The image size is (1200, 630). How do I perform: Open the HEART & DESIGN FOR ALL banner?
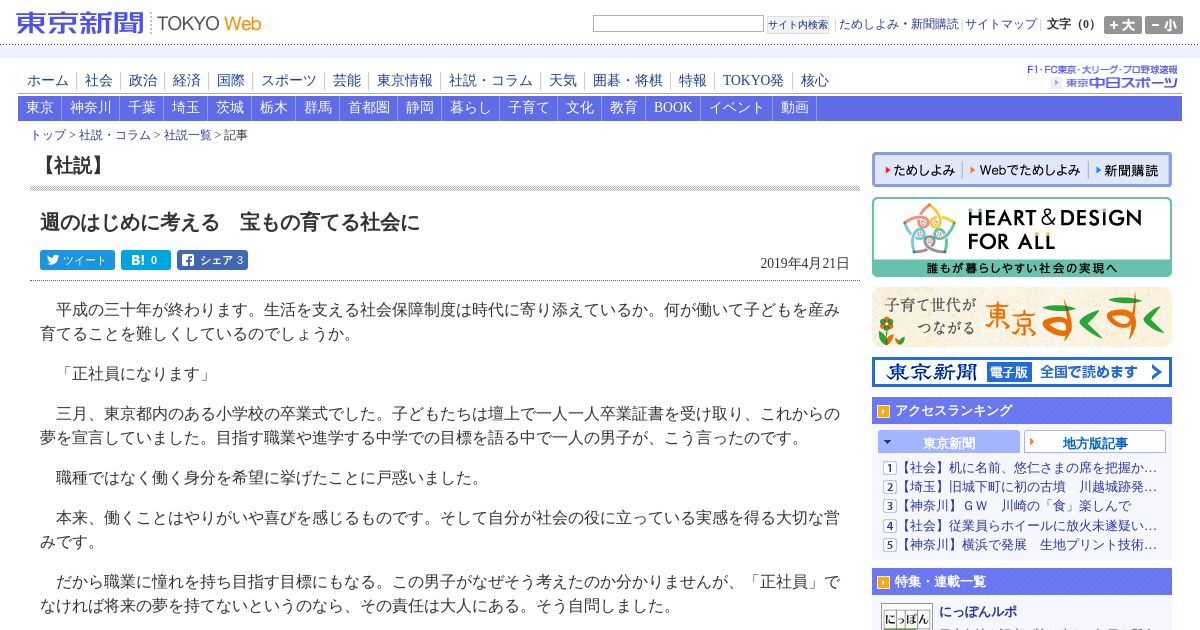click(x=1022, y=237)
